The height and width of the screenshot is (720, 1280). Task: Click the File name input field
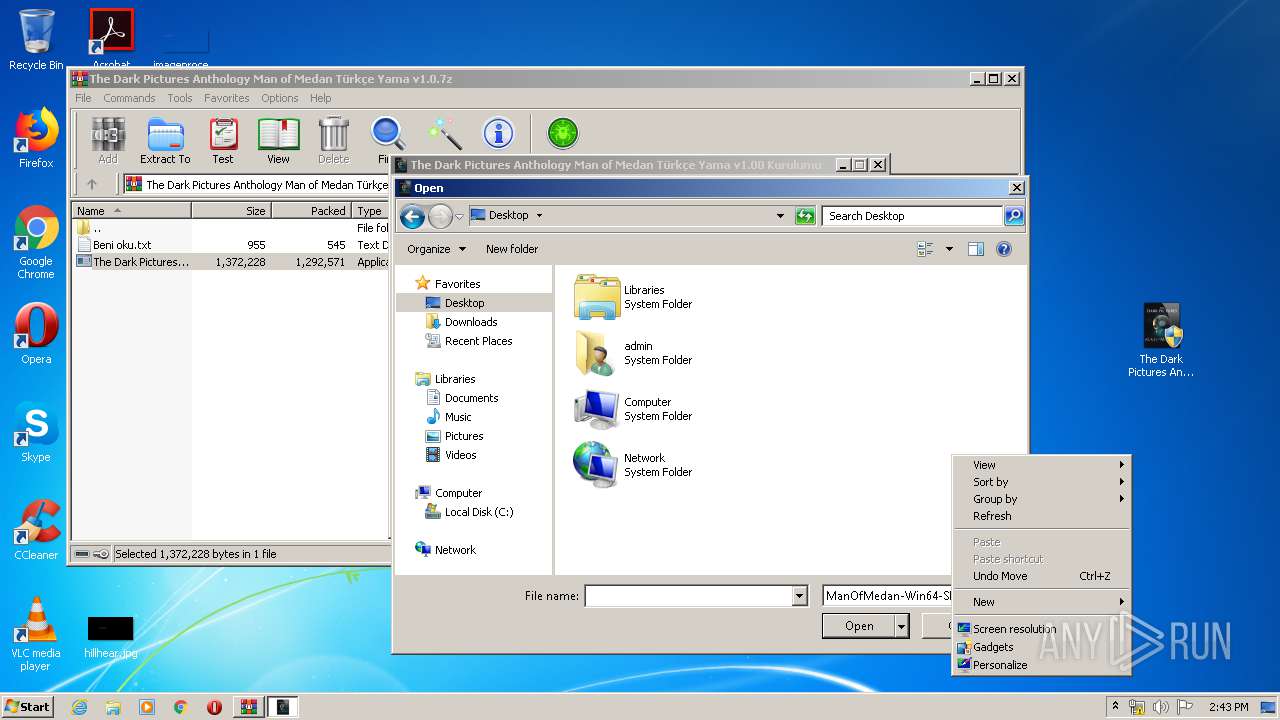tap(688, 596)
